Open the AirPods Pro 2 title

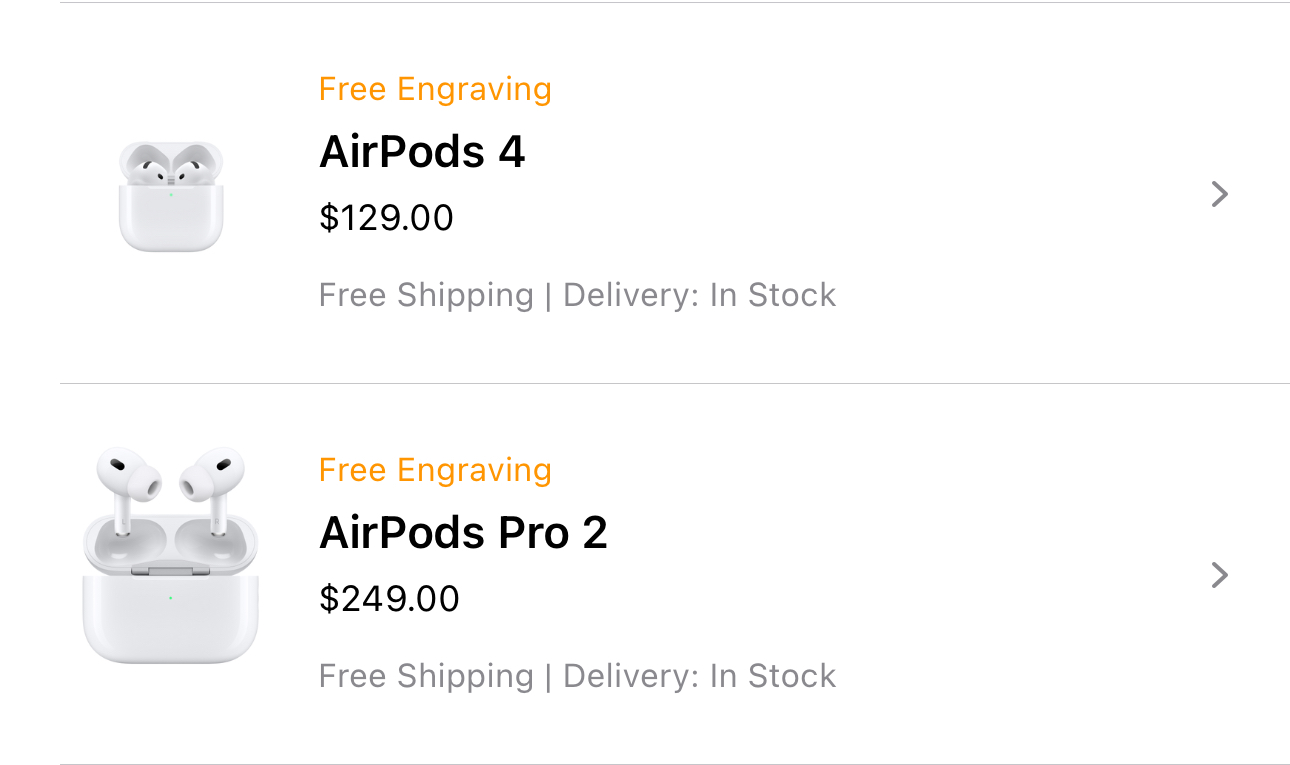[463, 533]
